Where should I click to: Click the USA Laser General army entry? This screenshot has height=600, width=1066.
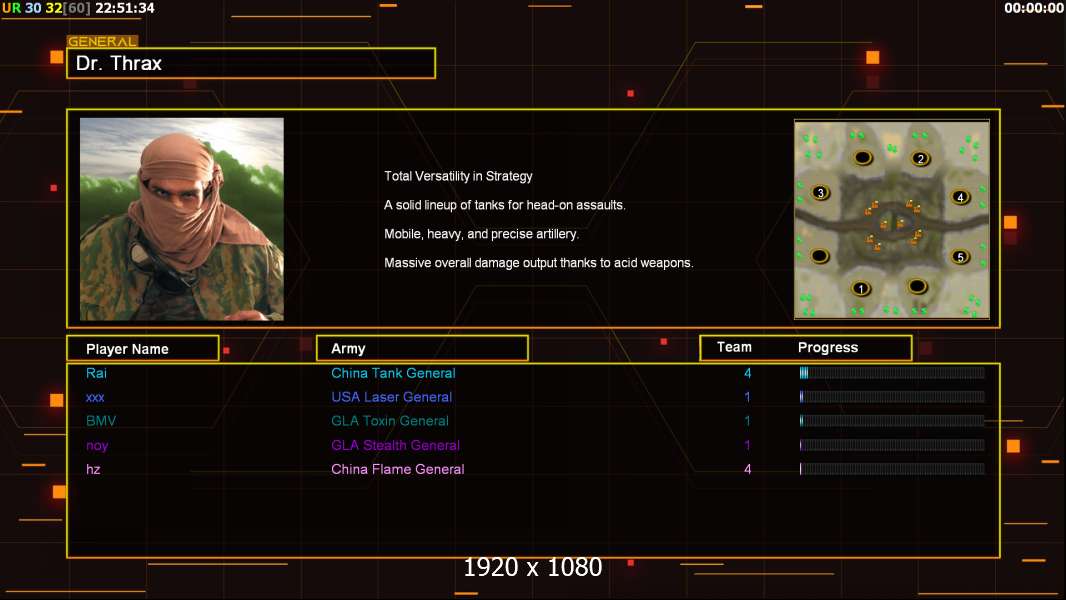[391, 397]
